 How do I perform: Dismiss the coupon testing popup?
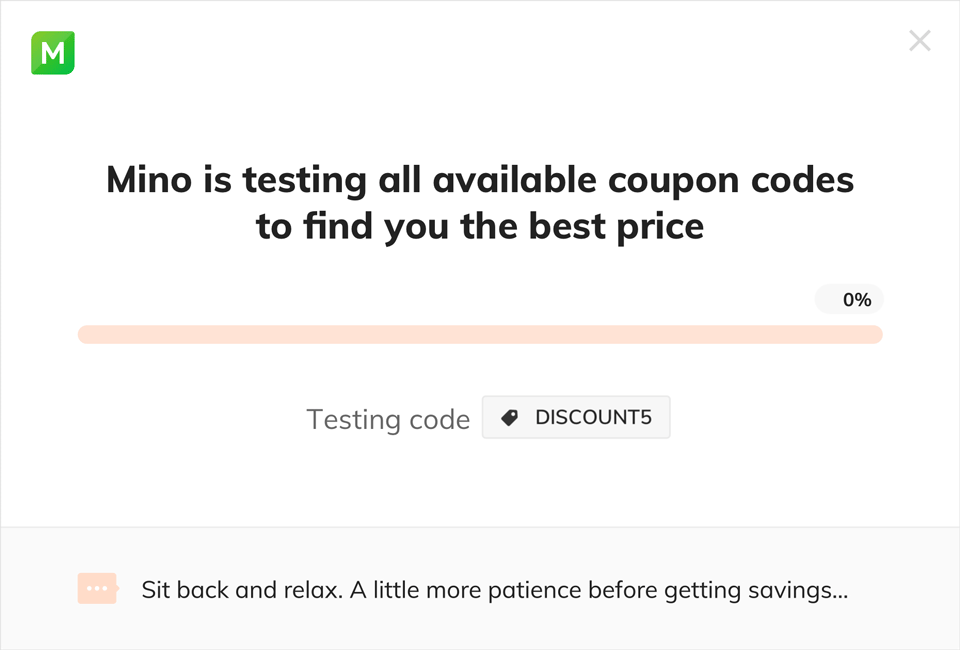919,40
